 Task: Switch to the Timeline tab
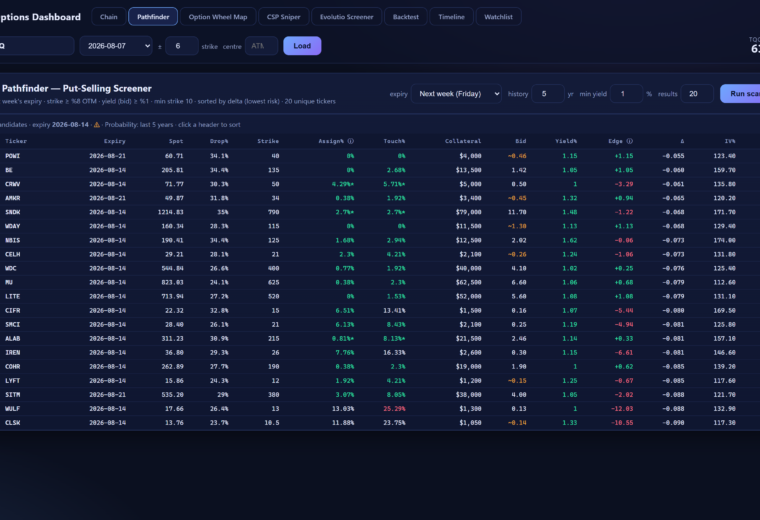tap(451, 16)
